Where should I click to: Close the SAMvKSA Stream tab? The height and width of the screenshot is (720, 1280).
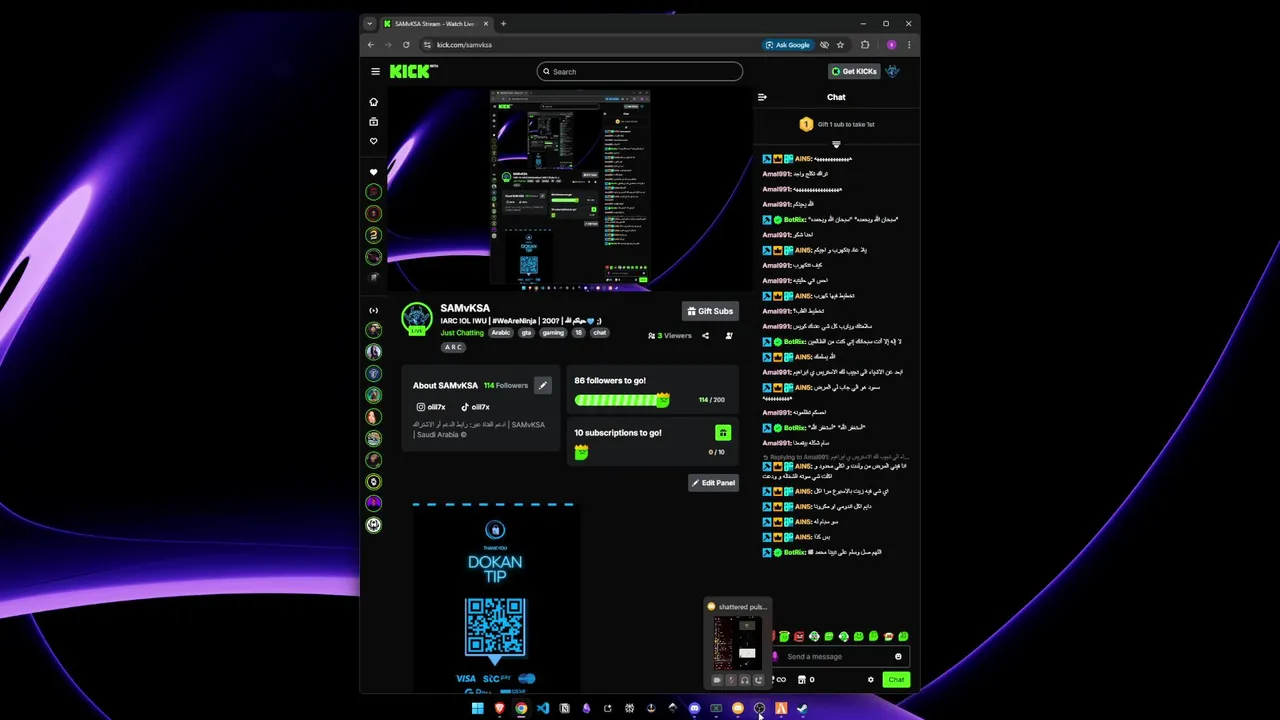(x=486, y=23)
